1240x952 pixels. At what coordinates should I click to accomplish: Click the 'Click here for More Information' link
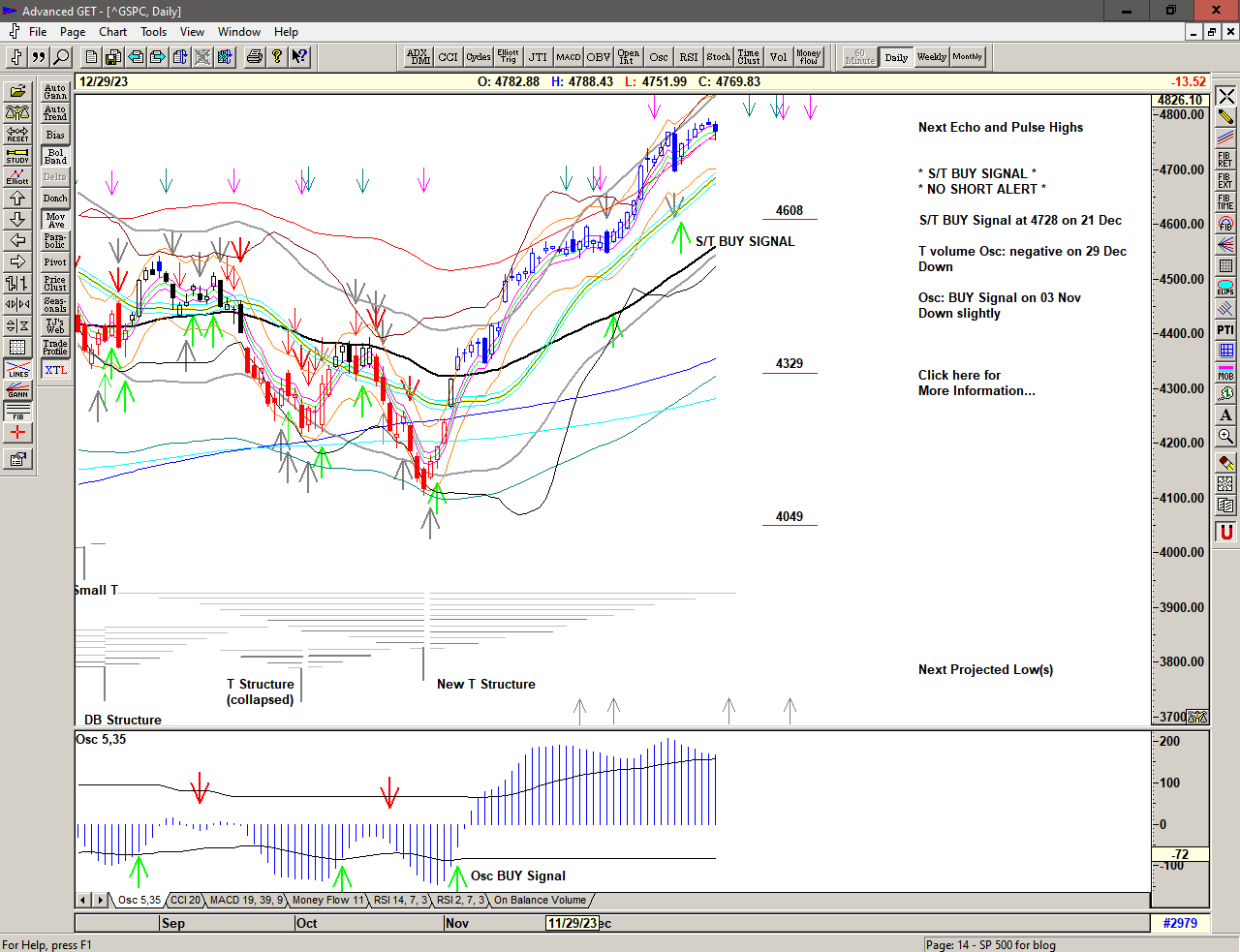976,383
